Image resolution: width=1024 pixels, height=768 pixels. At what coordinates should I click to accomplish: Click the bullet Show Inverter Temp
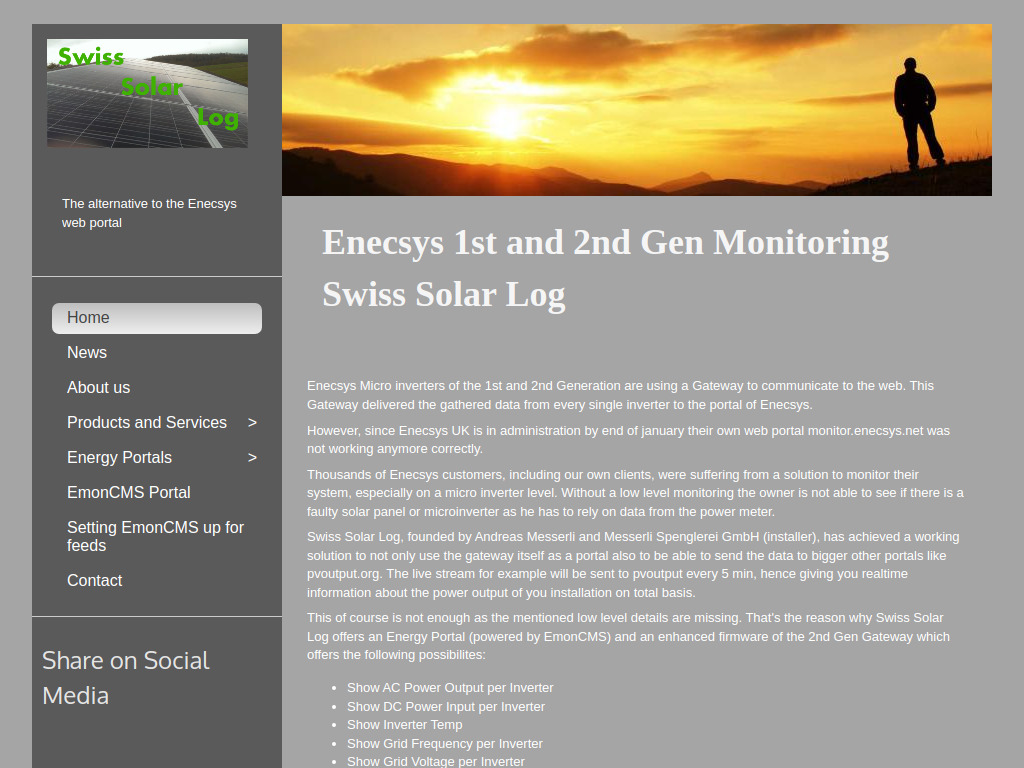click(404, 724)
